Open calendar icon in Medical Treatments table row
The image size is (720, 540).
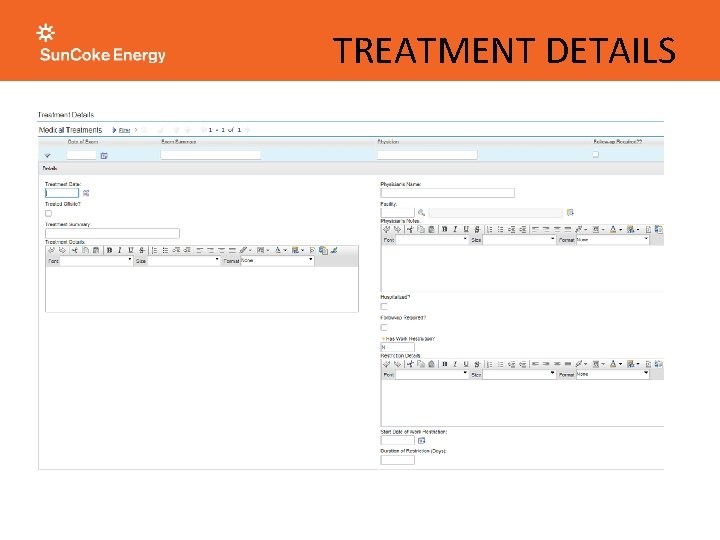point(104,156)
